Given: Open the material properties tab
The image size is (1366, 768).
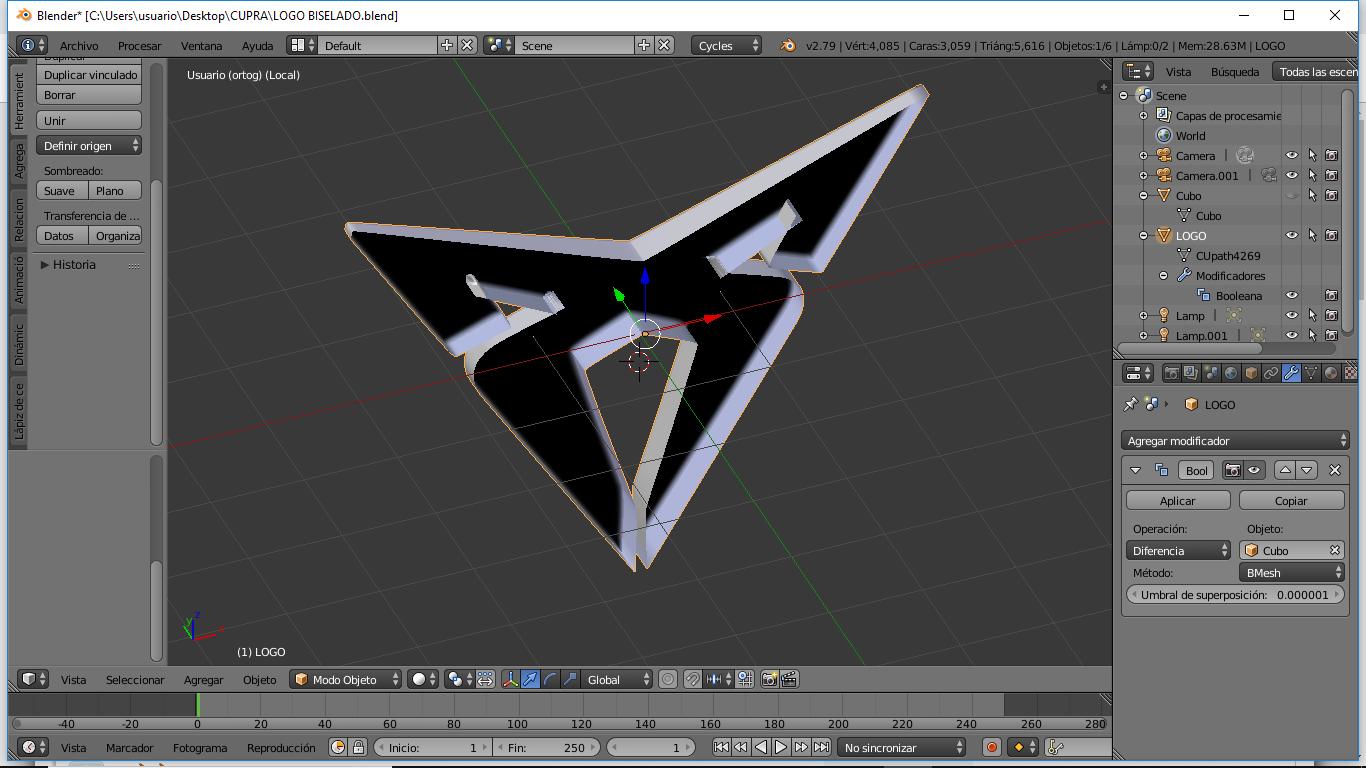Looking at the screenshot, I should 1331,373.
